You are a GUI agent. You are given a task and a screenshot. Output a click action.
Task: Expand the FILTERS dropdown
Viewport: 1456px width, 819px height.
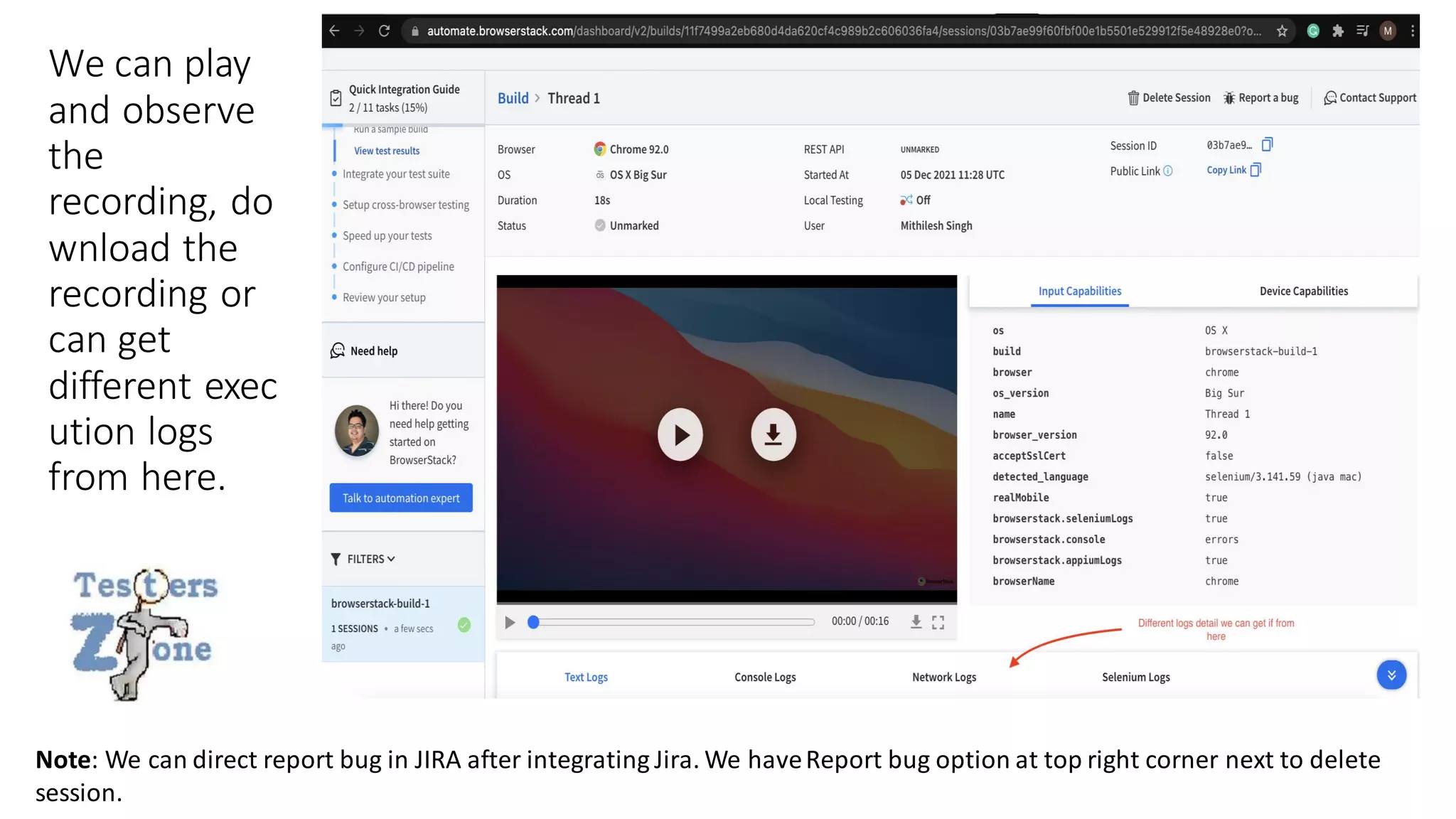point(363,560)
